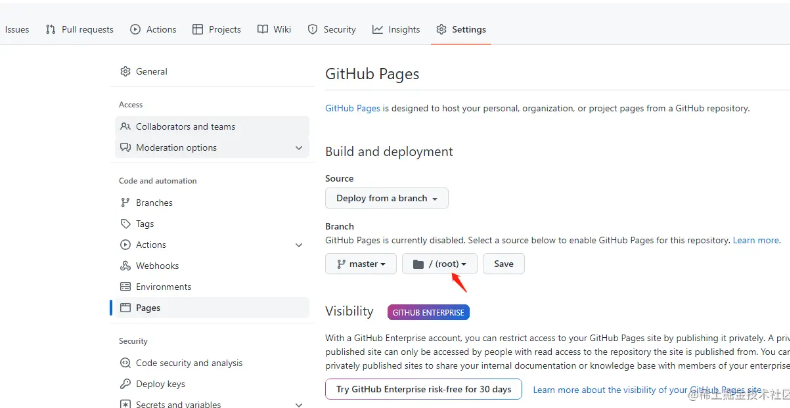This screenshot has width=790, height=408.
Task: Click the General gear icon in sidebar
Action: (x=125, y=72)
